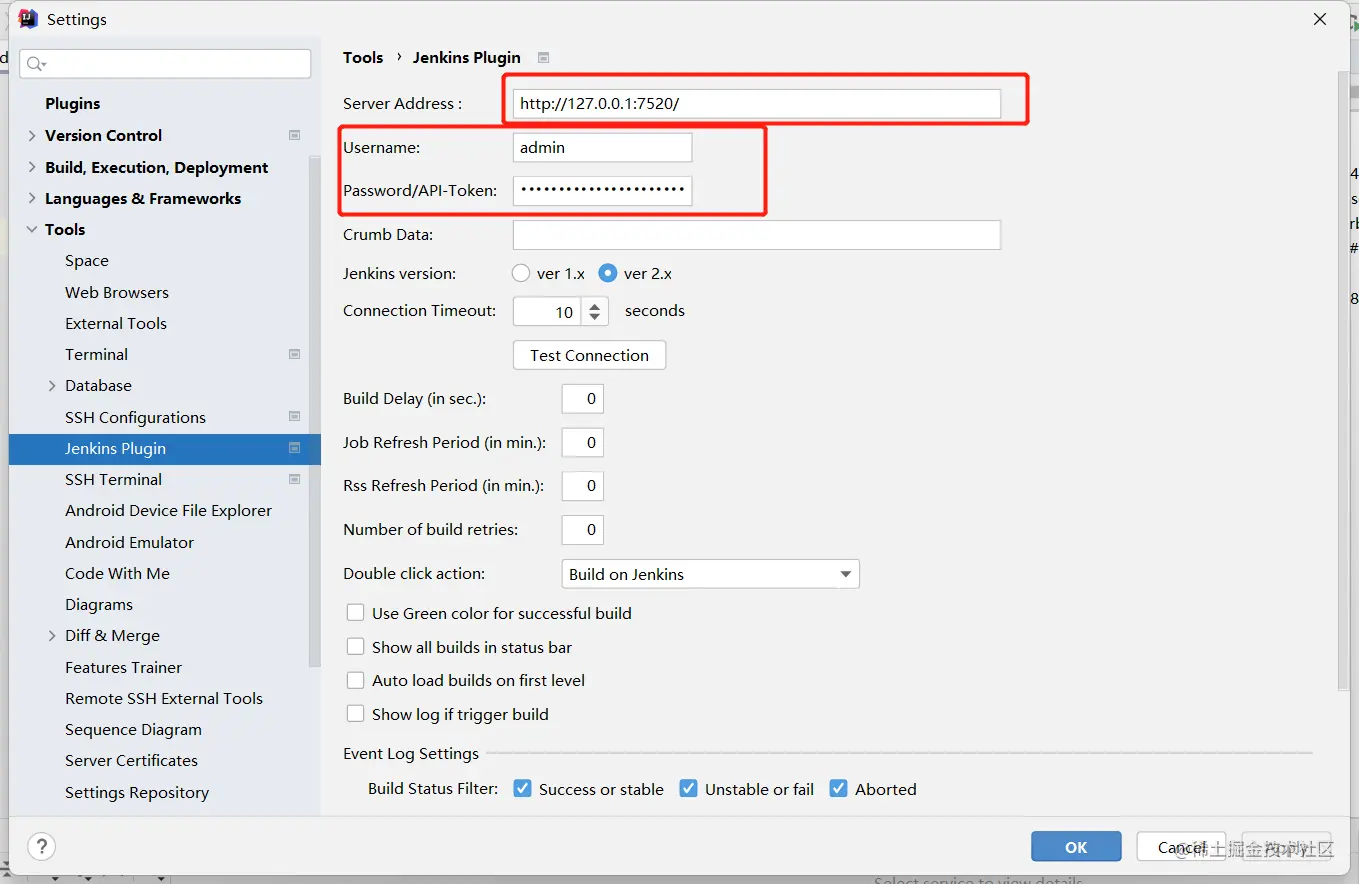Viewport: 1359px width, 884px height.
Task: Select Server Certificates in the Tools list
Action: [131, 760]
